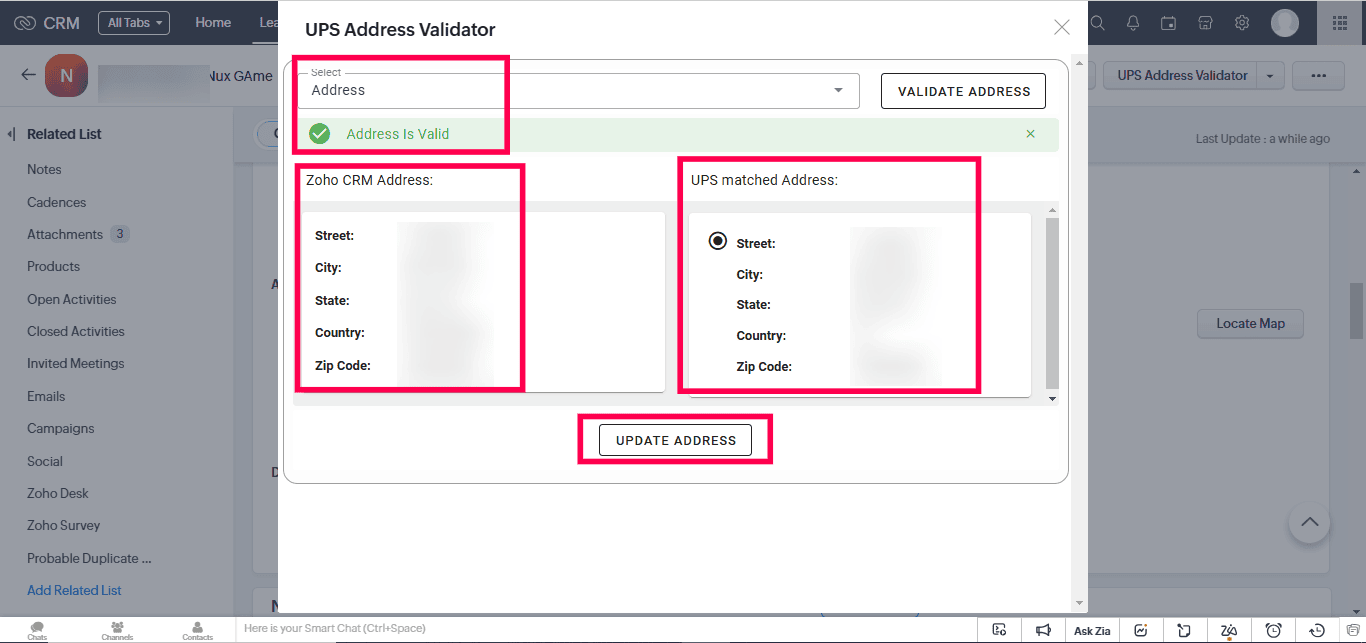Open the apps grid icon
The width and height of the screenshot is (1366, 643).
pos(1340,23)
